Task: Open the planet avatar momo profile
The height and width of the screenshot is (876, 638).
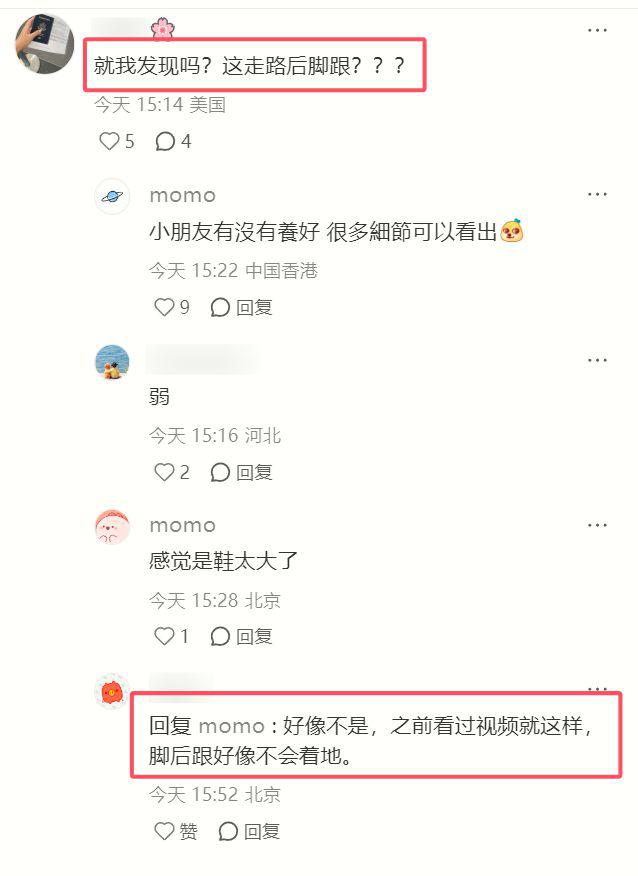Action: coord(112,197)
